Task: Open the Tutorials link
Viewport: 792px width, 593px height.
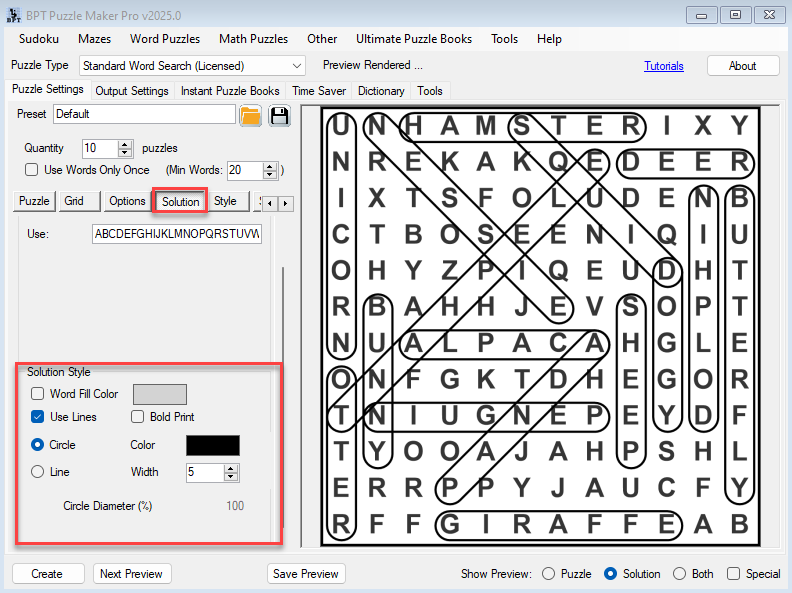Action: 664,66
